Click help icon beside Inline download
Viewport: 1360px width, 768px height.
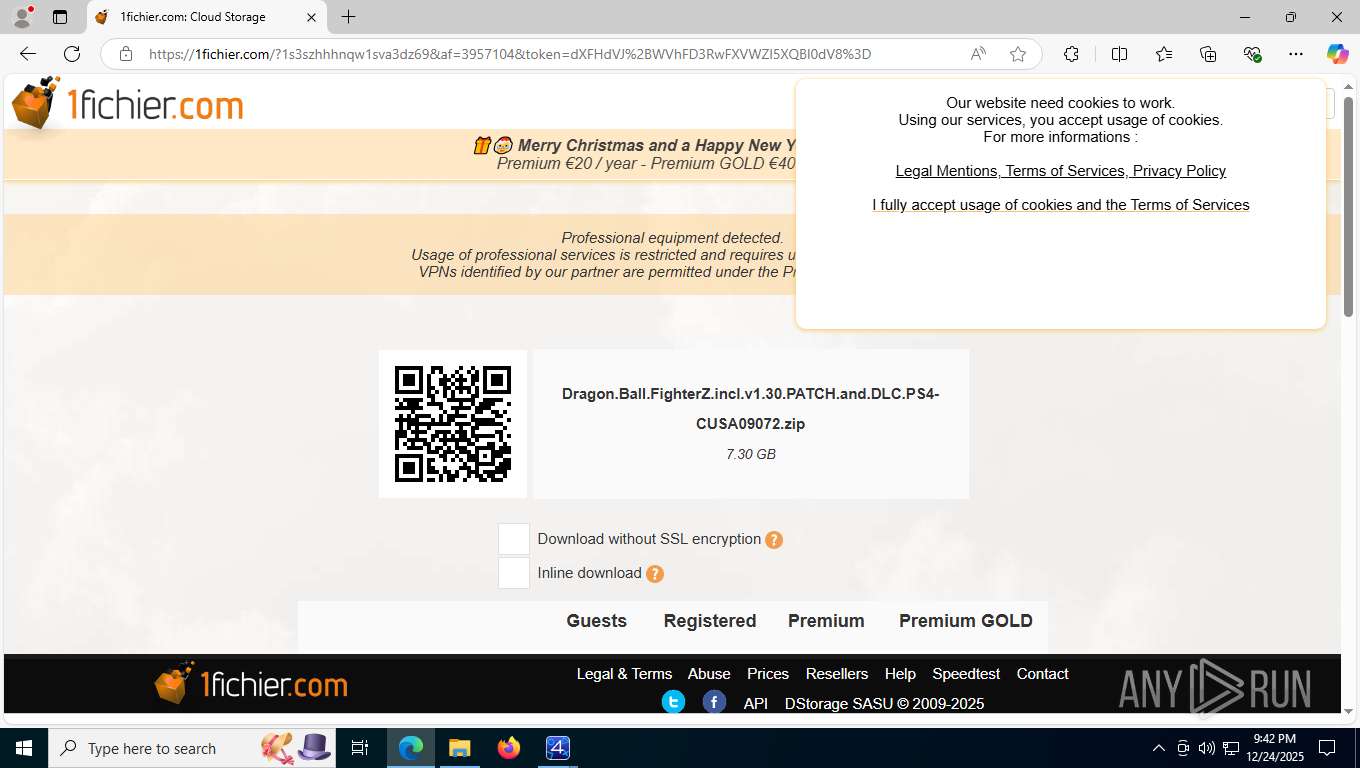coord(655,574)
